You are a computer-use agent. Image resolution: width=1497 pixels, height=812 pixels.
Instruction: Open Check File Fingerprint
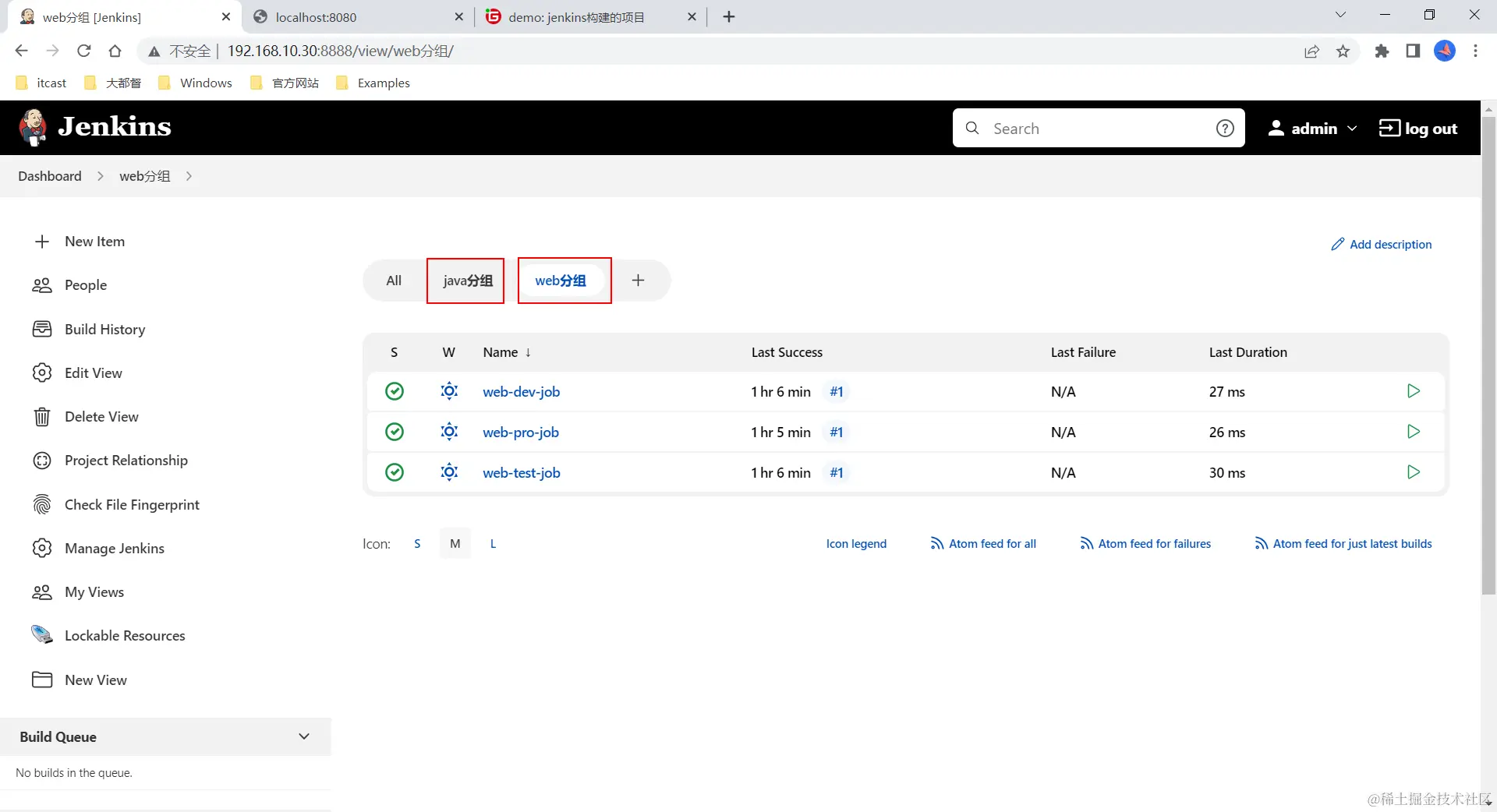click(132, 505)
